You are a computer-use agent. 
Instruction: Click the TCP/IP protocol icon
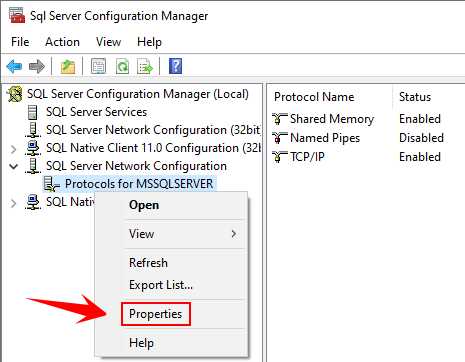coord(279,157)
